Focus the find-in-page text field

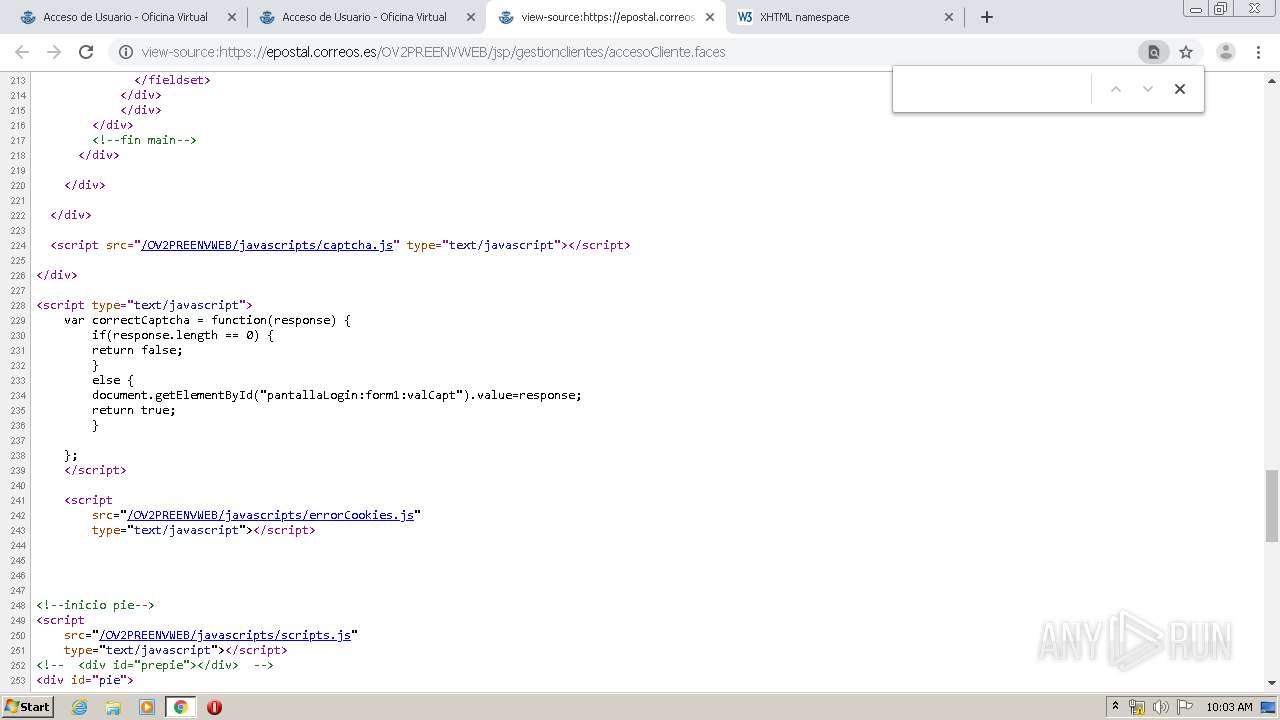993,89
